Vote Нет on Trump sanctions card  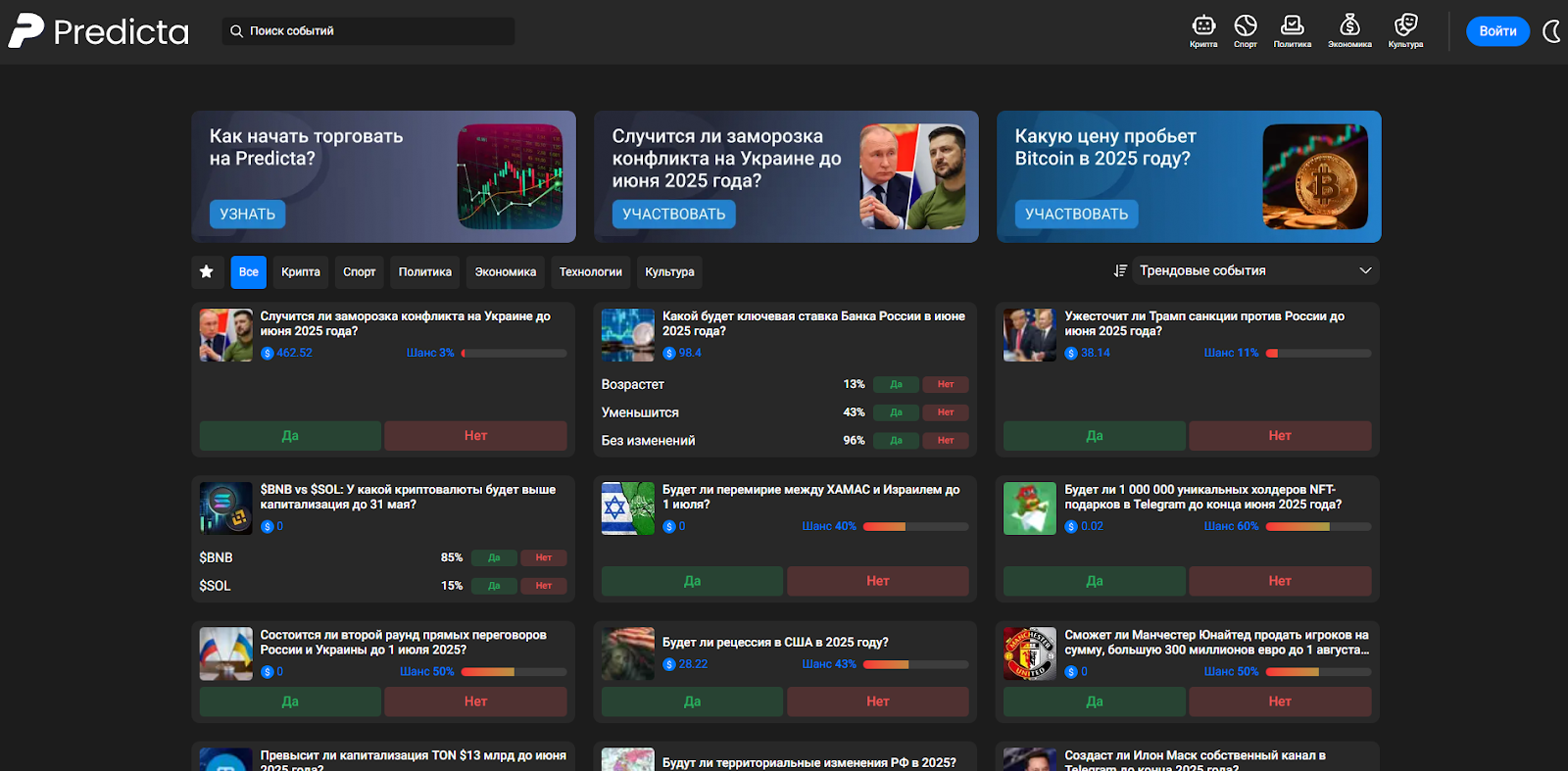coord(1280,436)
